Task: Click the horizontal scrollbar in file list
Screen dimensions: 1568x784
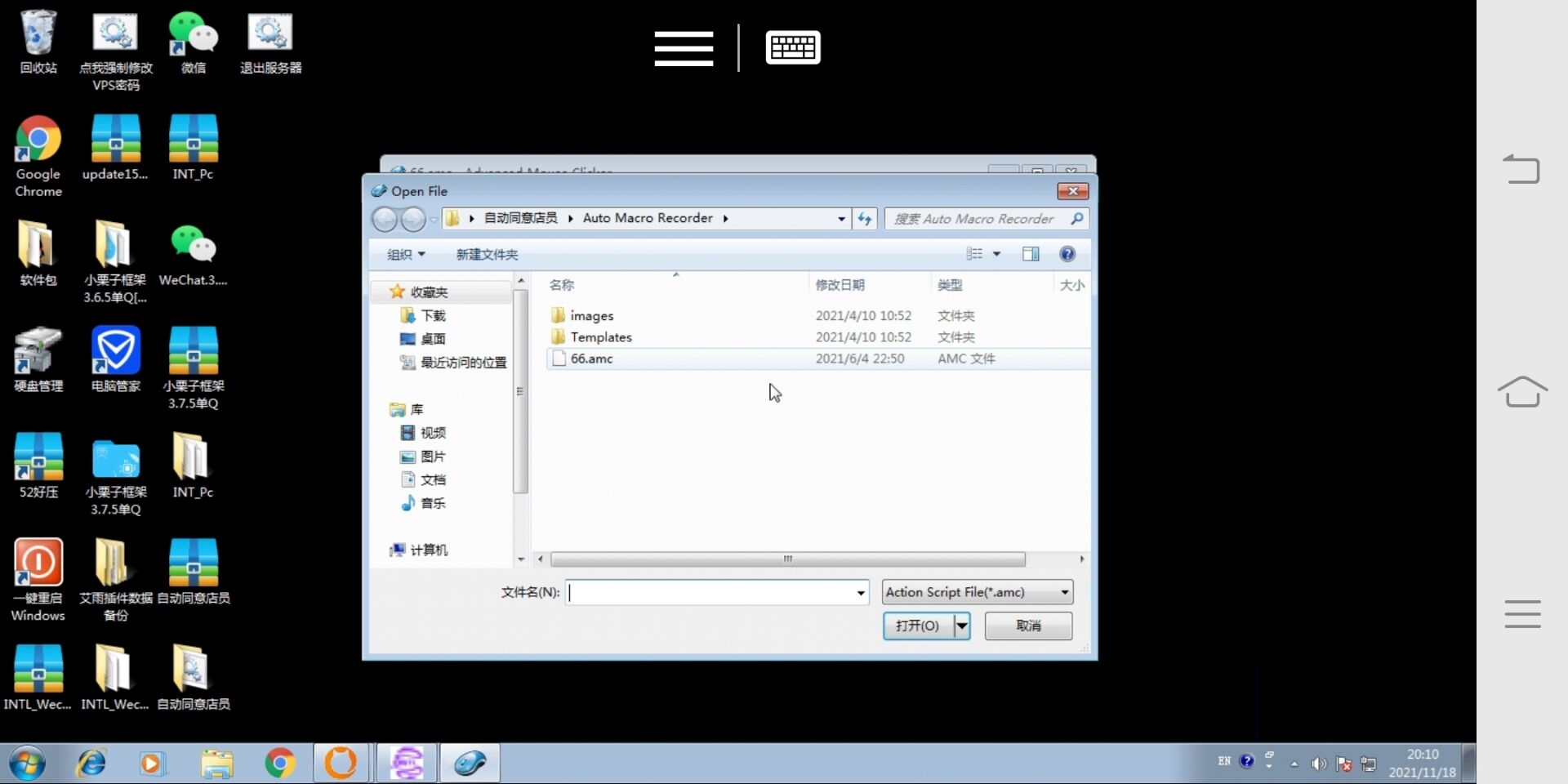Action: tap(787, 559)
